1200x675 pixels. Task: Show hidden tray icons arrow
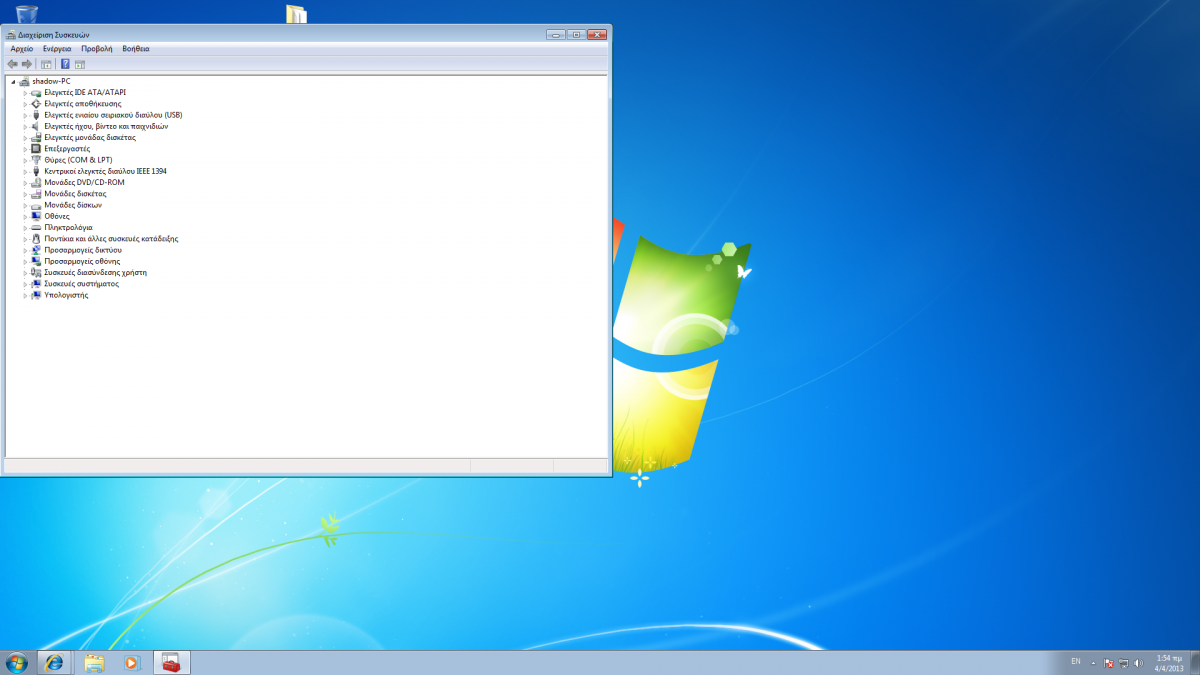1094,662
